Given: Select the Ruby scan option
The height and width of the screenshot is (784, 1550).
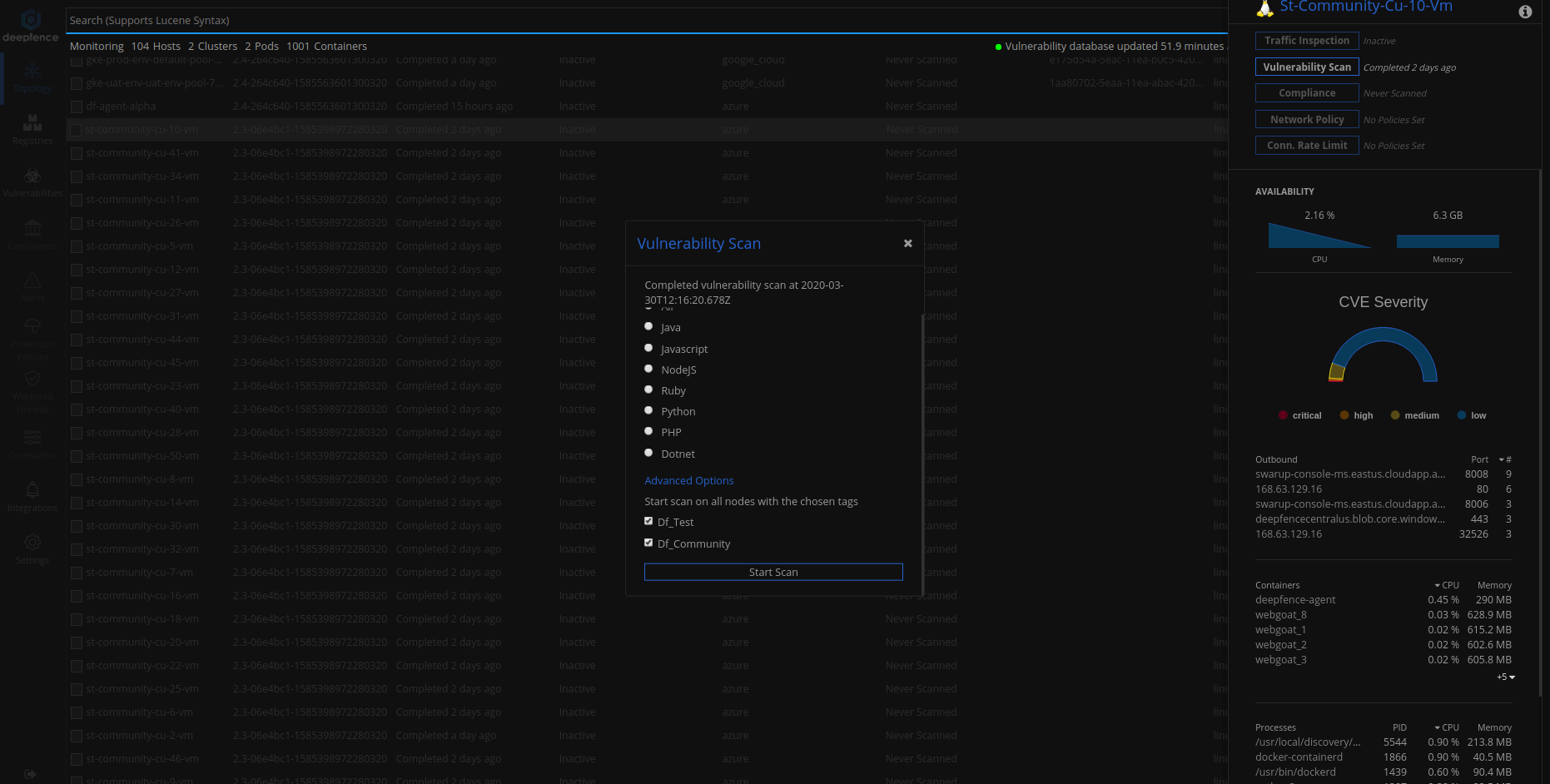Looking at the screenshot, I should click(x=648, y=390).
